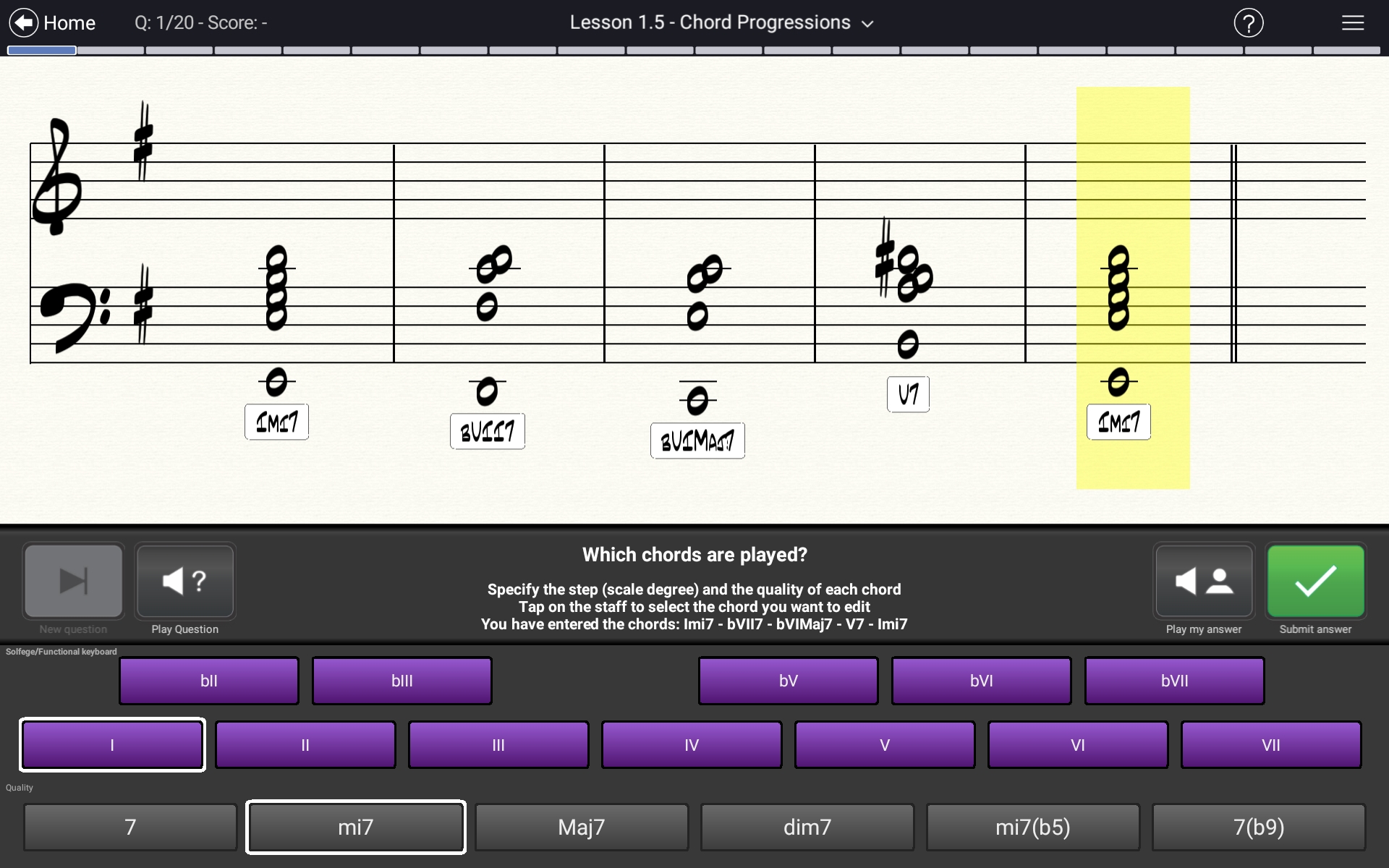Tap the highlighted last Imi7 chord
The height and width of the screenshot is (868, 1389).
coord(1118,422)
